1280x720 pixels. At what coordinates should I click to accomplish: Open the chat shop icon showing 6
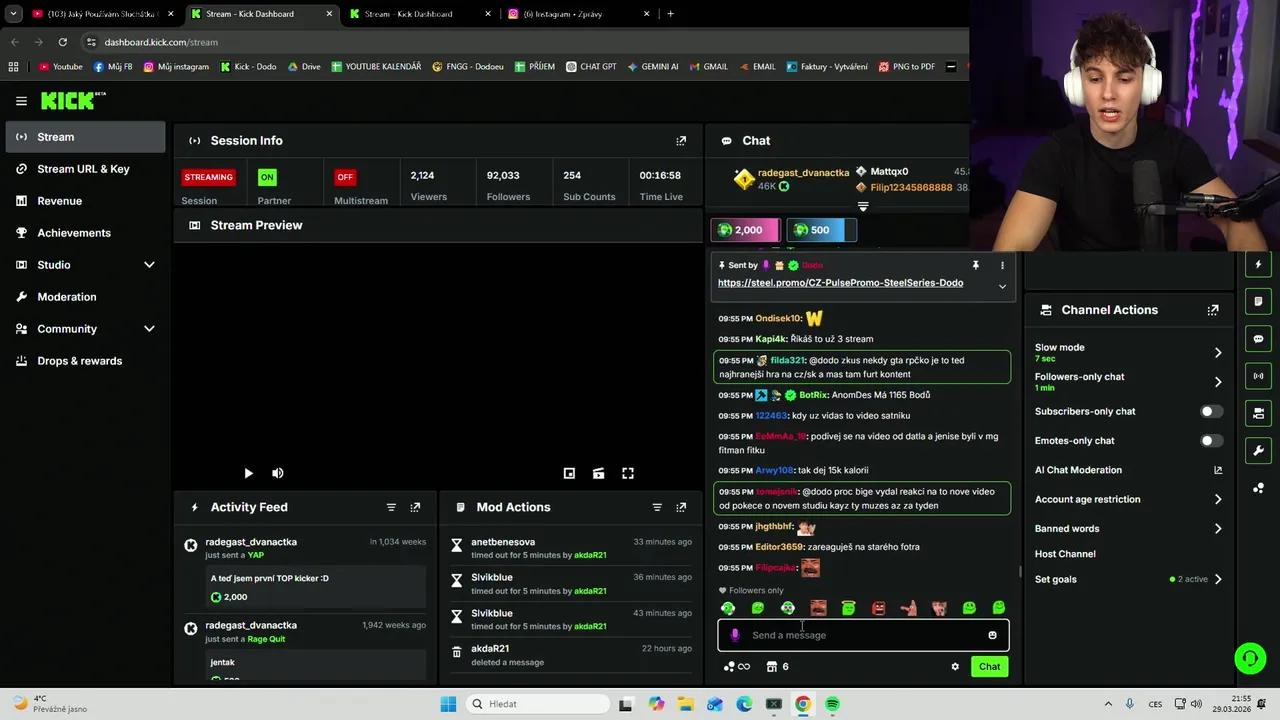click(x=777, y=667)
